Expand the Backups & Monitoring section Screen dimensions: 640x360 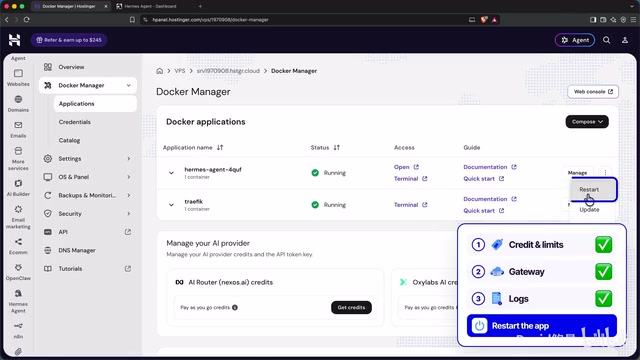pos(129,195)
